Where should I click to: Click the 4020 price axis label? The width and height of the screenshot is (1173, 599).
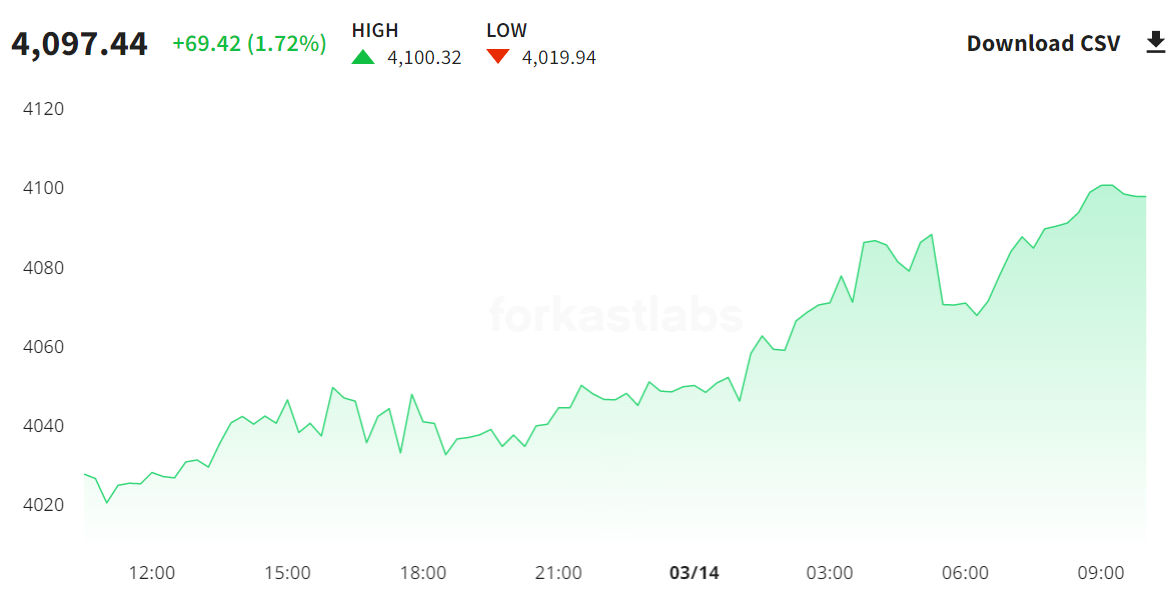click(x=43, y=505)
